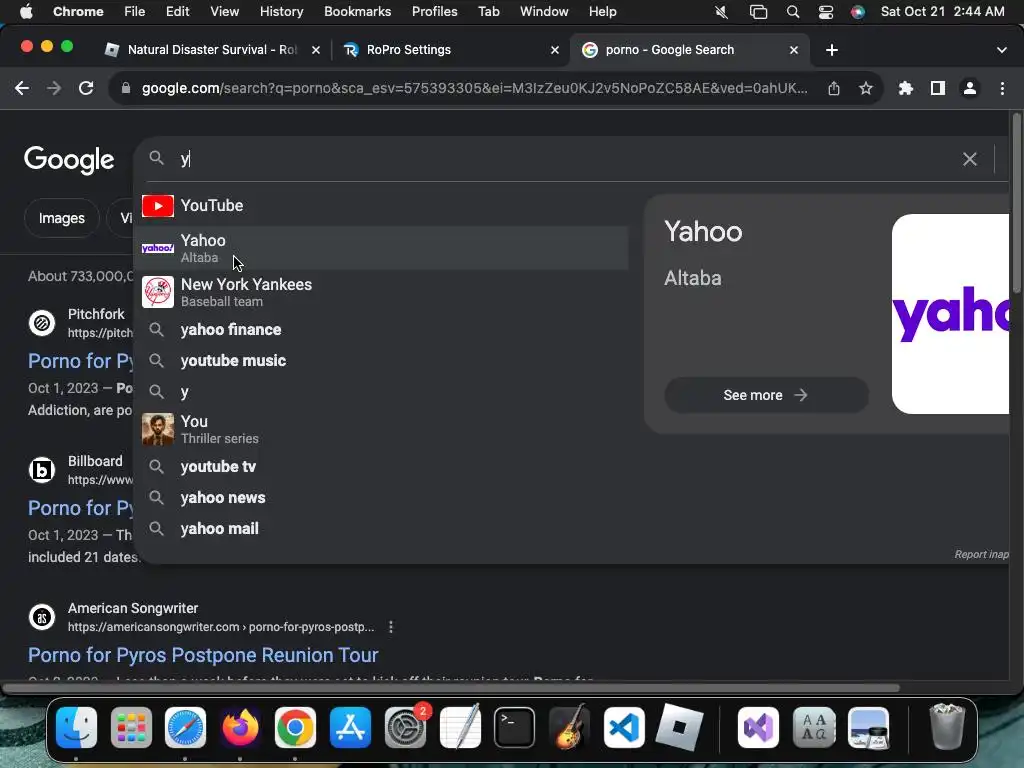The image size is (1024, 768).
Task: Launch GarageBand from the Dock
Action: [569, 728]
